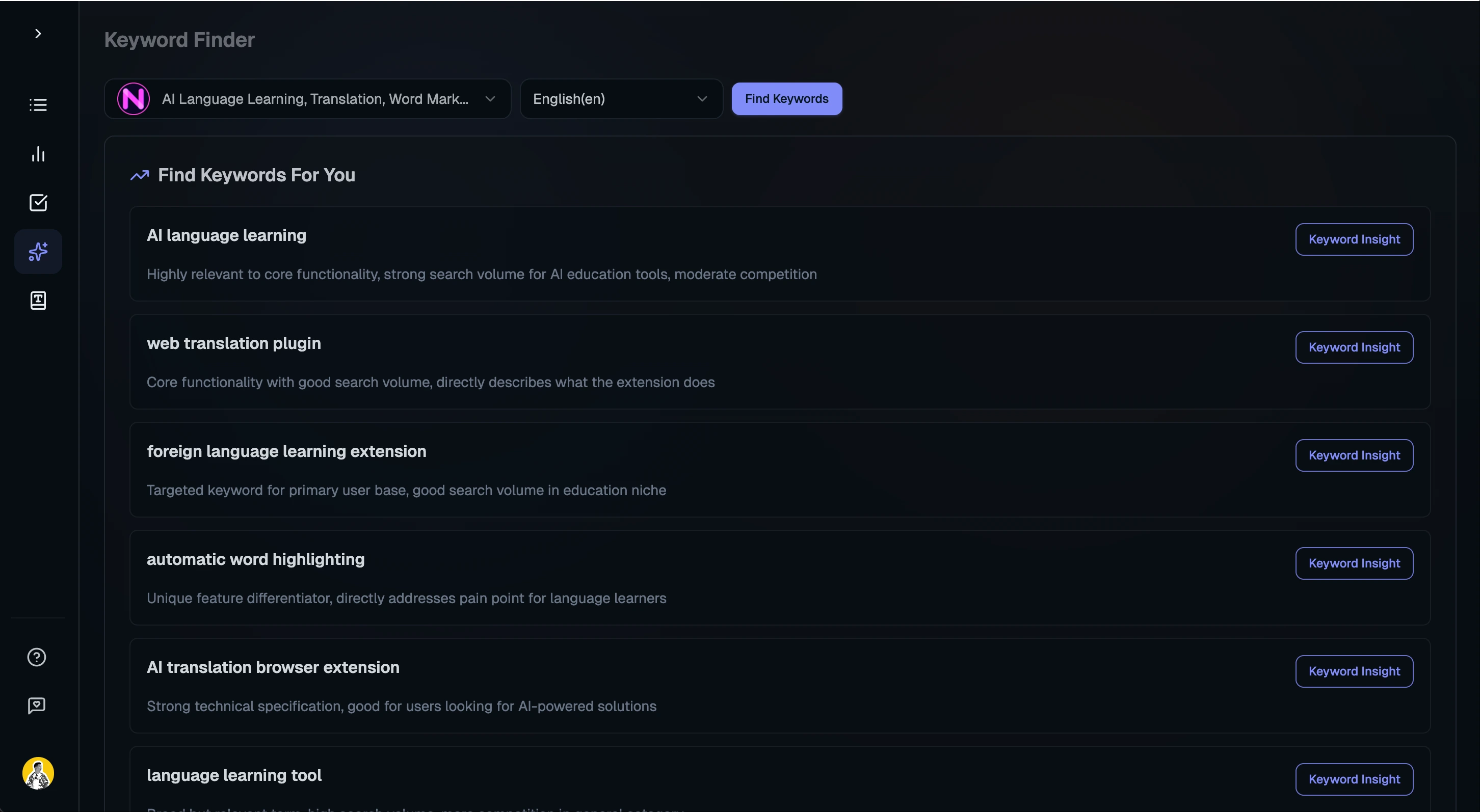Click the trending arrow beside Find Keywords For You
The height and width of the screenshot is (812, 1480).
pyautogui.click(x=139, y=175)
